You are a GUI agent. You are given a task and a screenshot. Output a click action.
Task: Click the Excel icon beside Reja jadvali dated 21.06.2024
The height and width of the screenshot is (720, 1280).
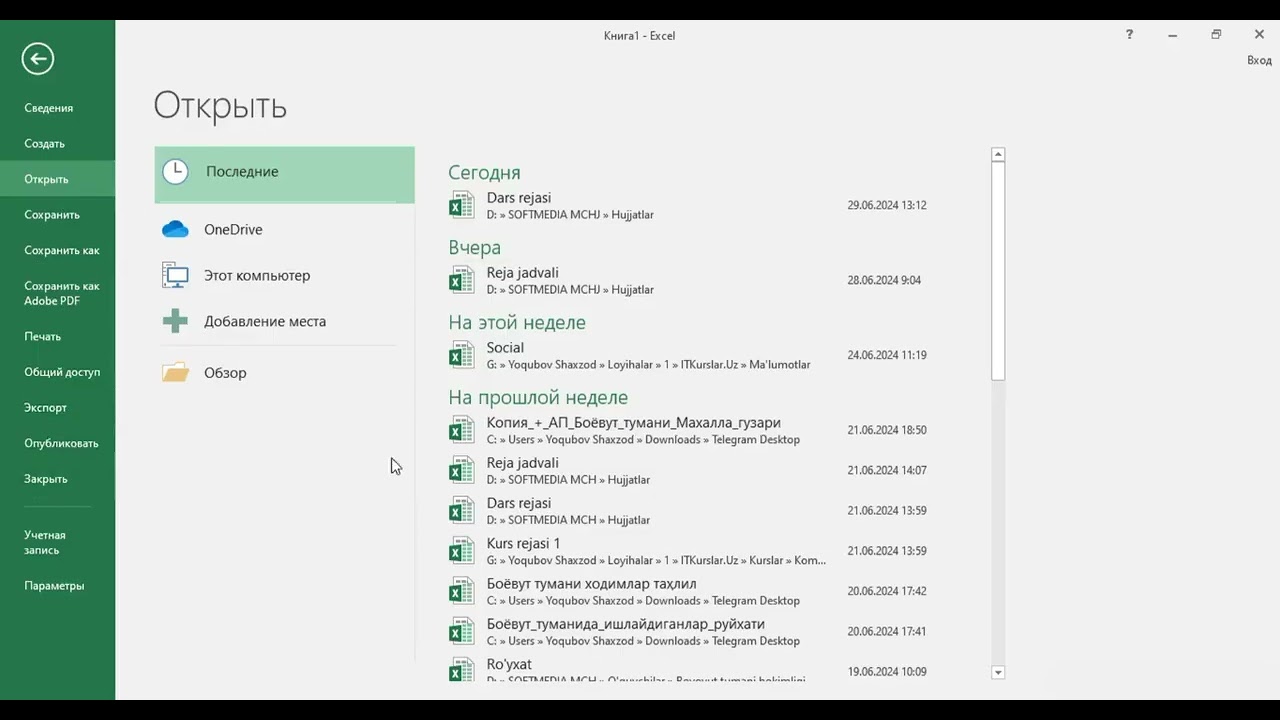(461, 470)
